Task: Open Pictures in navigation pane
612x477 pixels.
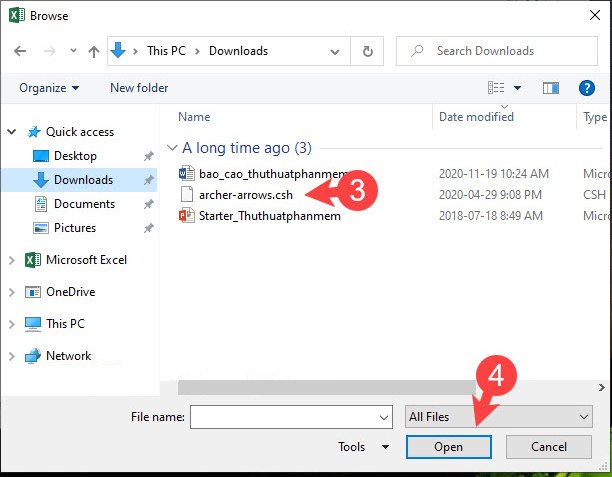Action: [75, 228]
